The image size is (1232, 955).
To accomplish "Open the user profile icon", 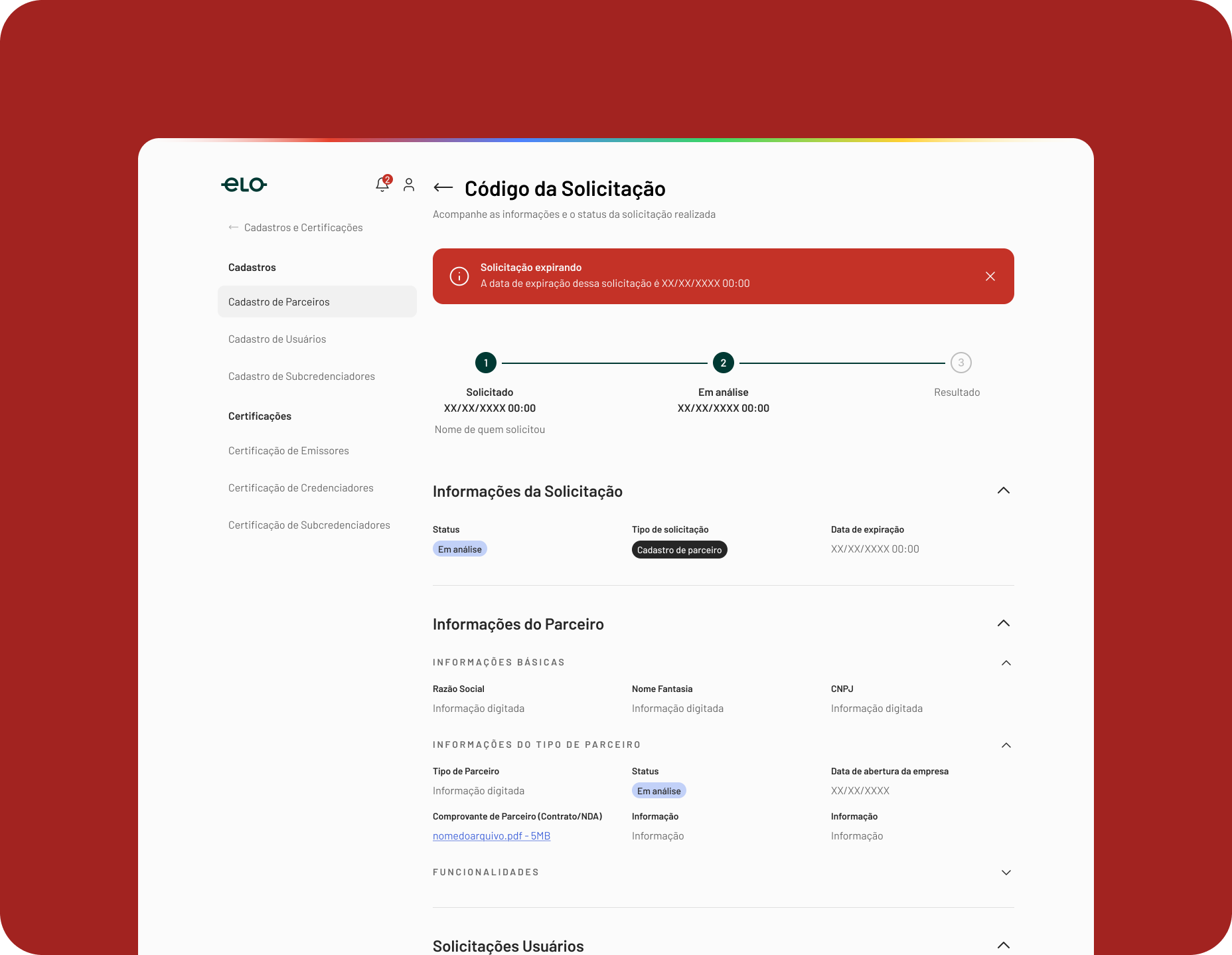I will click(409, 185).
